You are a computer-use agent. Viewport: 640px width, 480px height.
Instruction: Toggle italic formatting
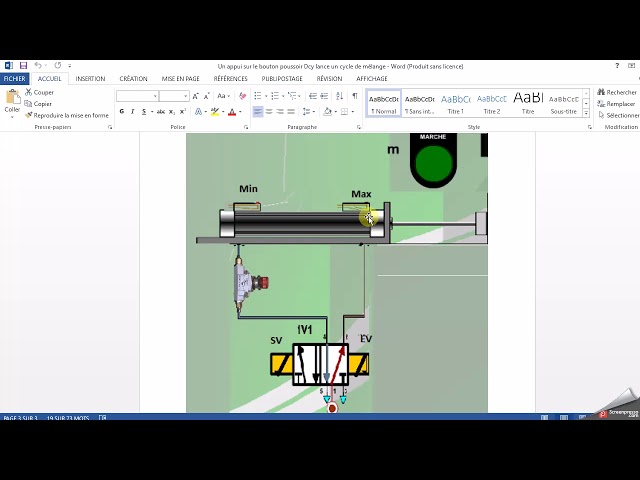pyautogui.click(x=132, y=112)
